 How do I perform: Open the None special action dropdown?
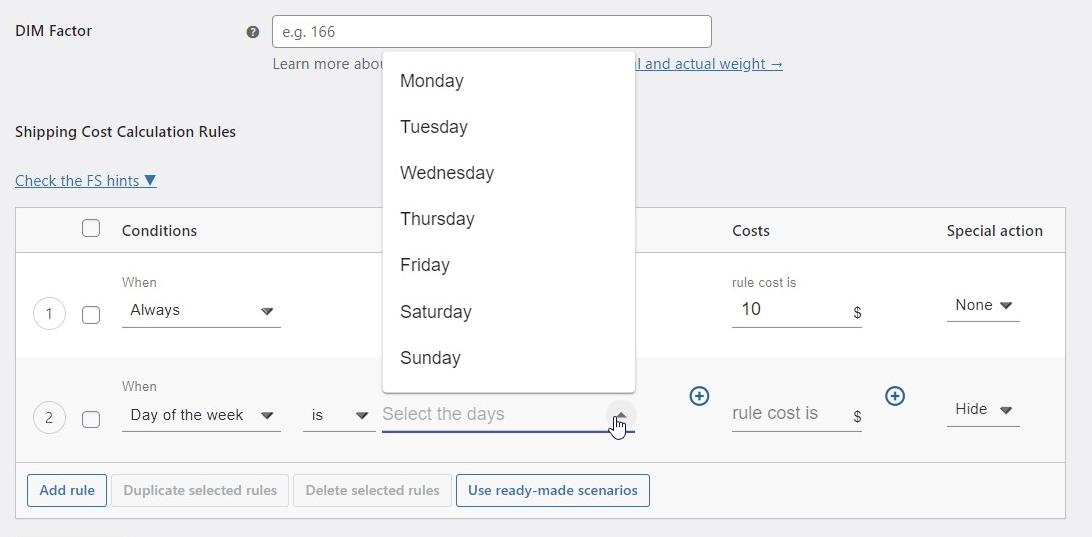click(x=983, y=305)
